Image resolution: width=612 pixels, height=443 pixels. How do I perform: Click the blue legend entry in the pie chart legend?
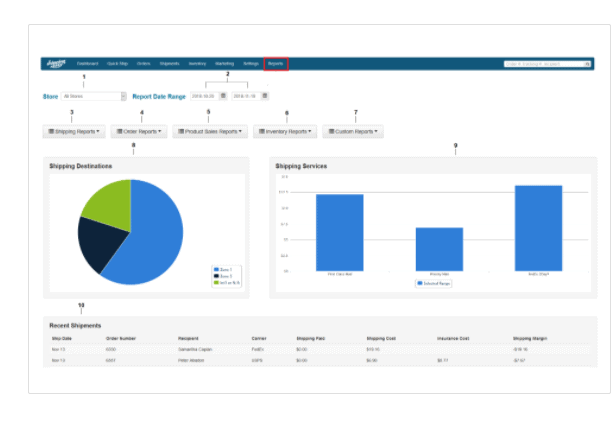[223, 270]
